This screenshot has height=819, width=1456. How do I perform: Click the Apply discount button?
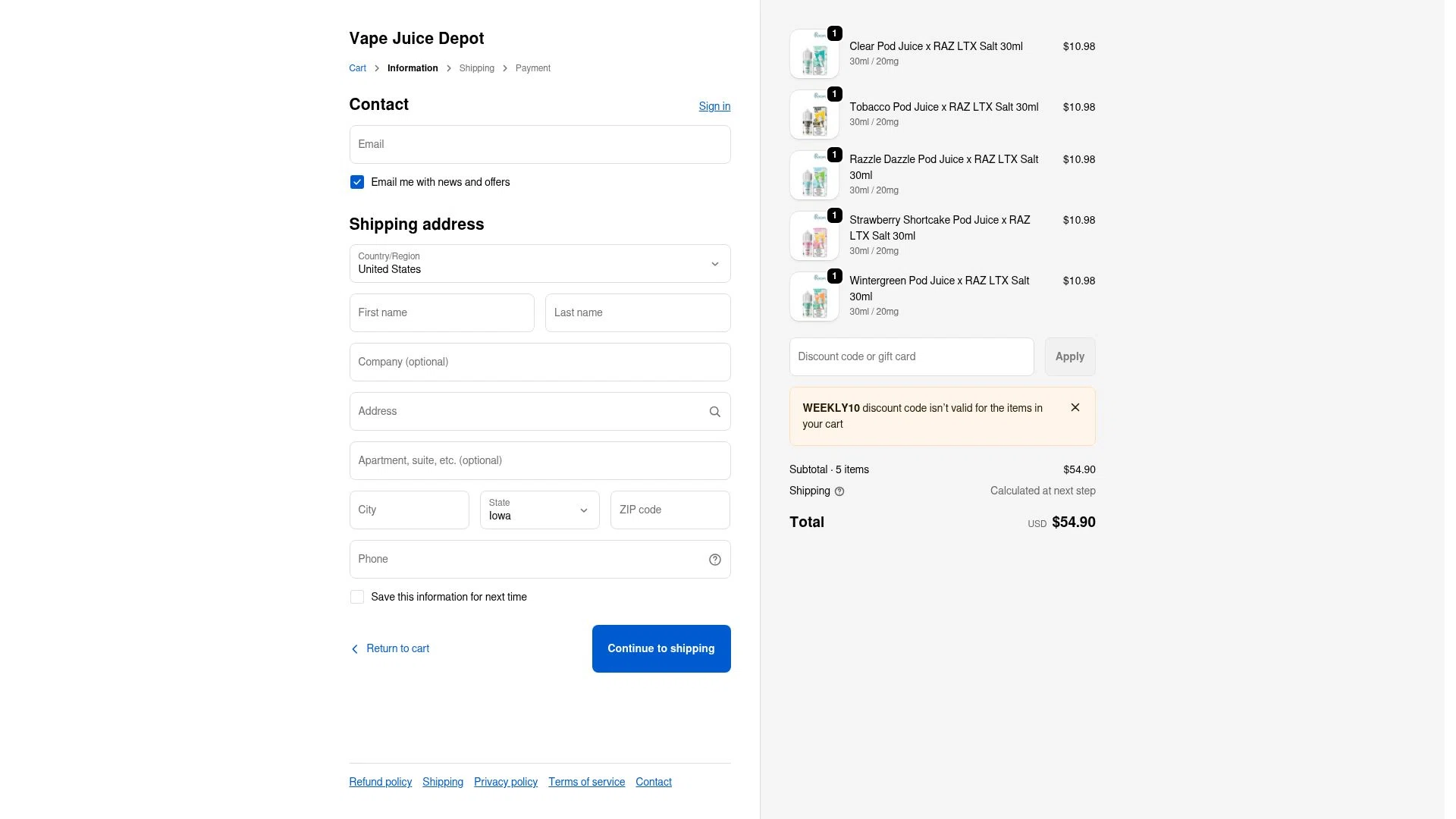click(x=1070, y=356)
